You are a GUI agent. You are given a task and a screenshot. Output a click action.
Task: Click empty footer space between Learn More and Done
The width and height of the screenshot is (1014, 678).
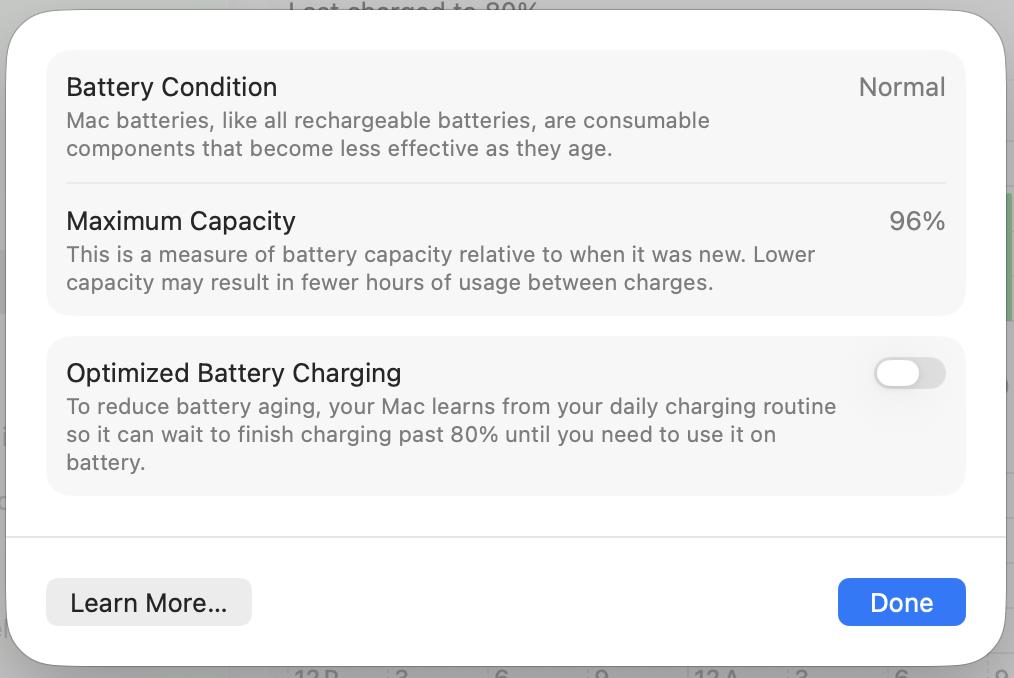[x=544, y=602]
